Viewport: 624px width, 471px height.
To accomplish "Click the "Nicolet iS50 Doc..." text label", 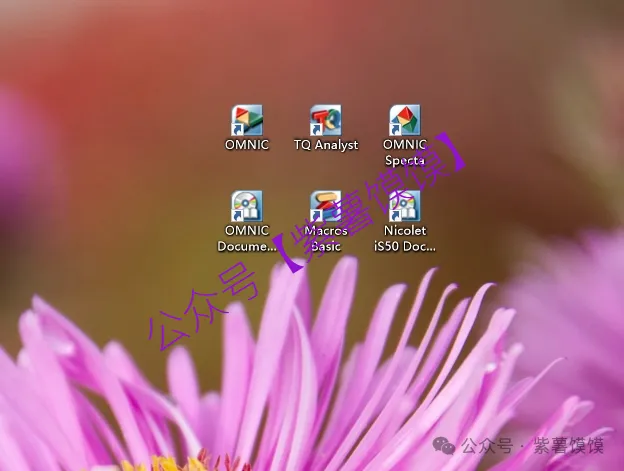I will coord(405,238).
